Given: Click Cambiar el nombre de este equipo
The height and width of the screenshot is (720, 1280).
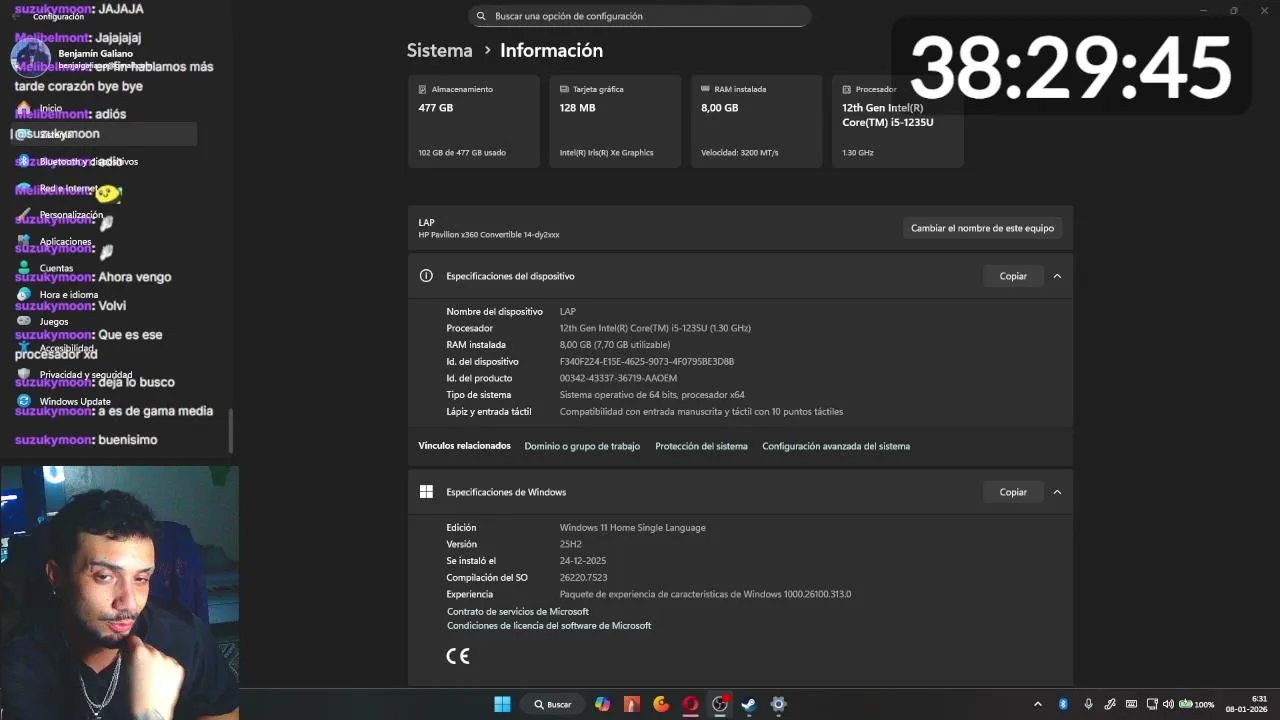Looking at the screenshot, I should point(982,228).
